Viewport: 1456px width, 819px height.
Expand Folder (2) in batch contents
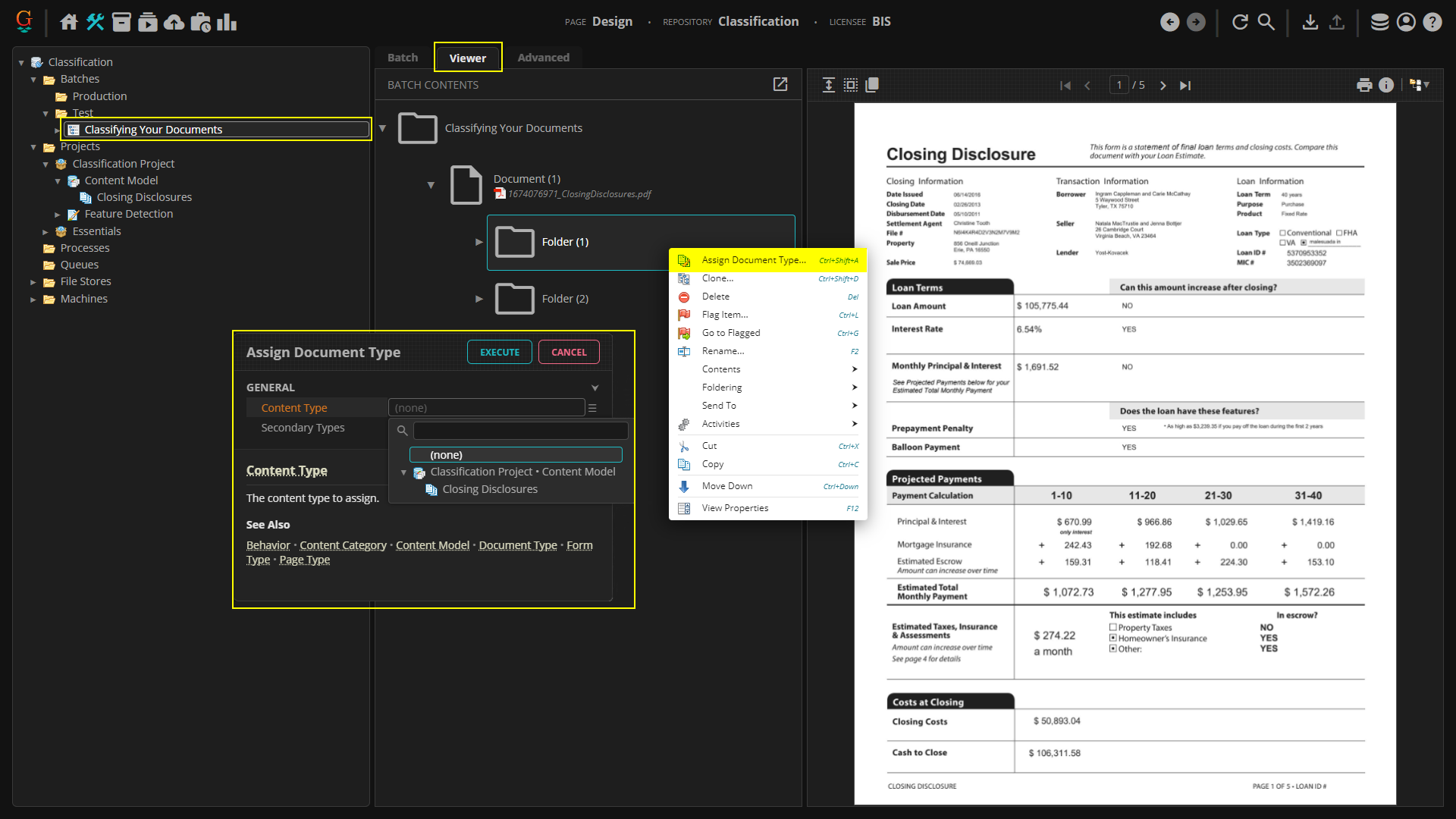pos(479,299)
